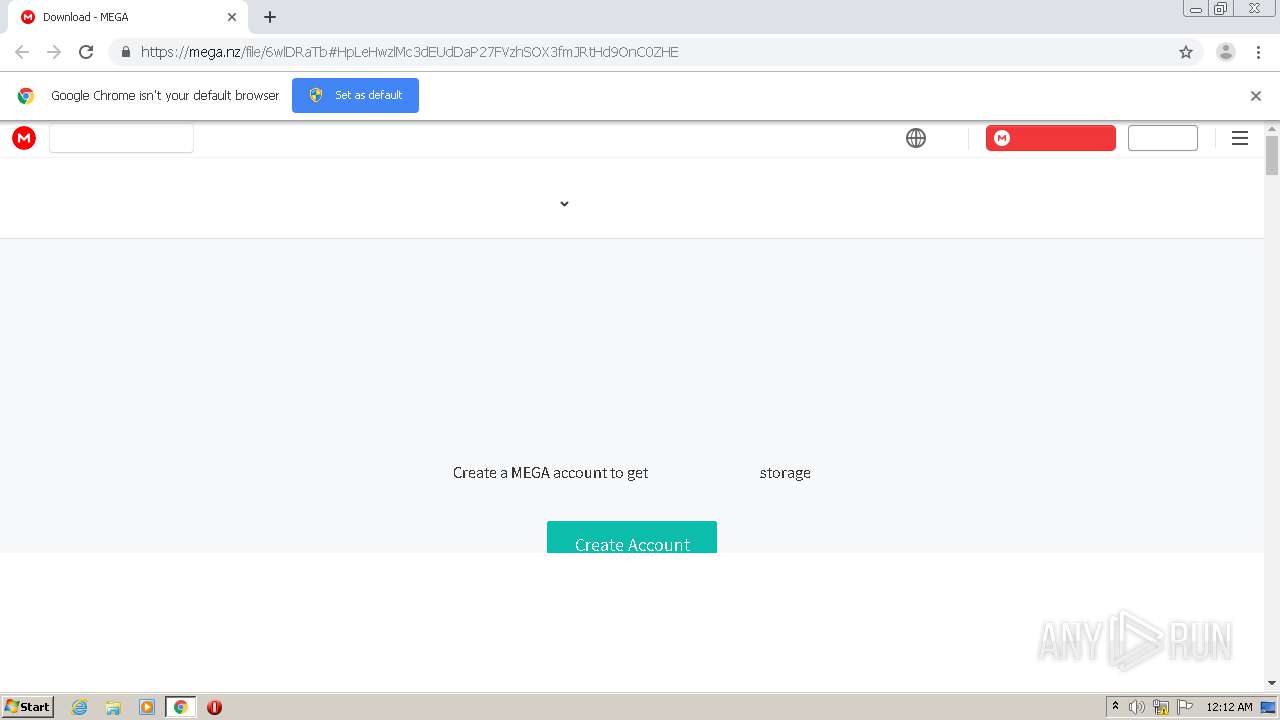The height and width of the screenshot is (720, 1280).
Task: Close the 'Download - MEGA' tab
Action: coord(232,17)
